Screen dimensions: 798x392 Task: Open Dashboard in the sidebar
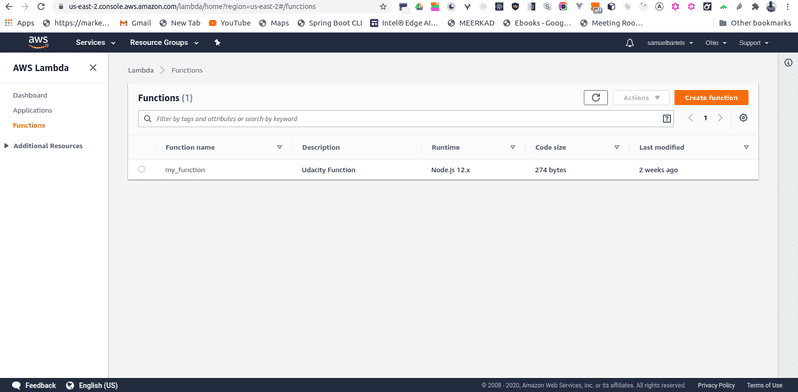coord(30,95)
